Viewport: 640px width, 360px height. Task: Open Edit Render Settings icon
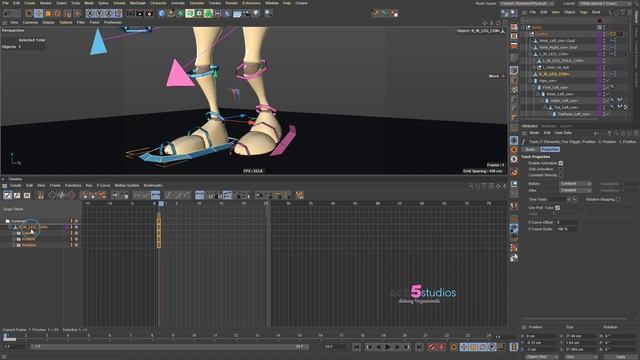(x=149, y=13)
